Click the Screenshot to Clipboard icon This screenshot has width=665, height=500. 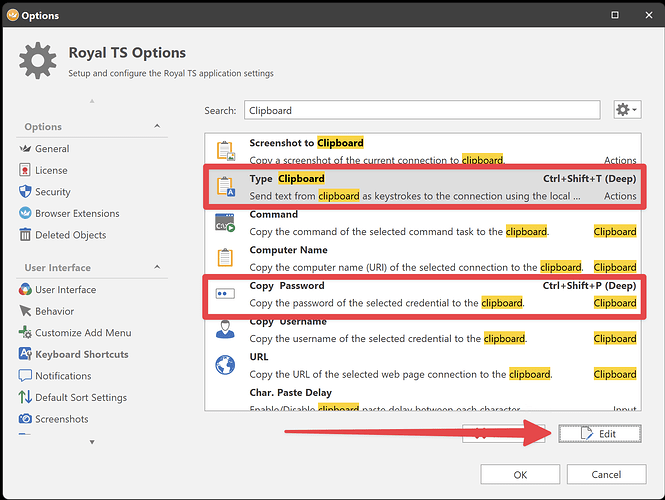[226, 151]
